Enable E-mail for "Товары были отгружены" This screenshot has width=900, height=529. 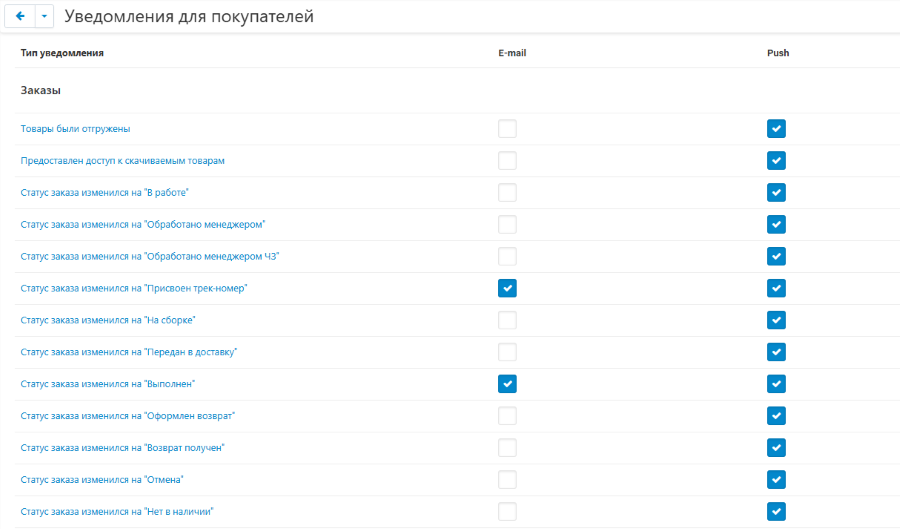(x=507, y=129)
